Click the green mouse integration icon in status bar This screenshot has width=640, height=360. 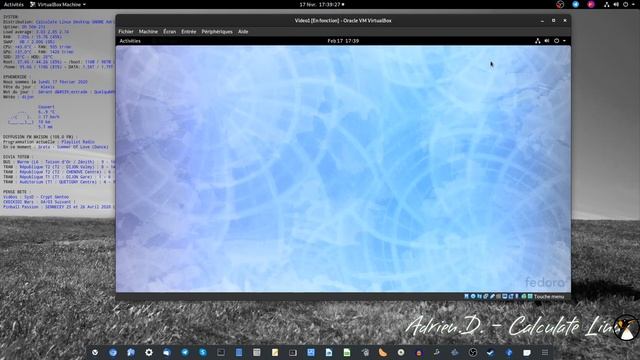coord(524,296)
